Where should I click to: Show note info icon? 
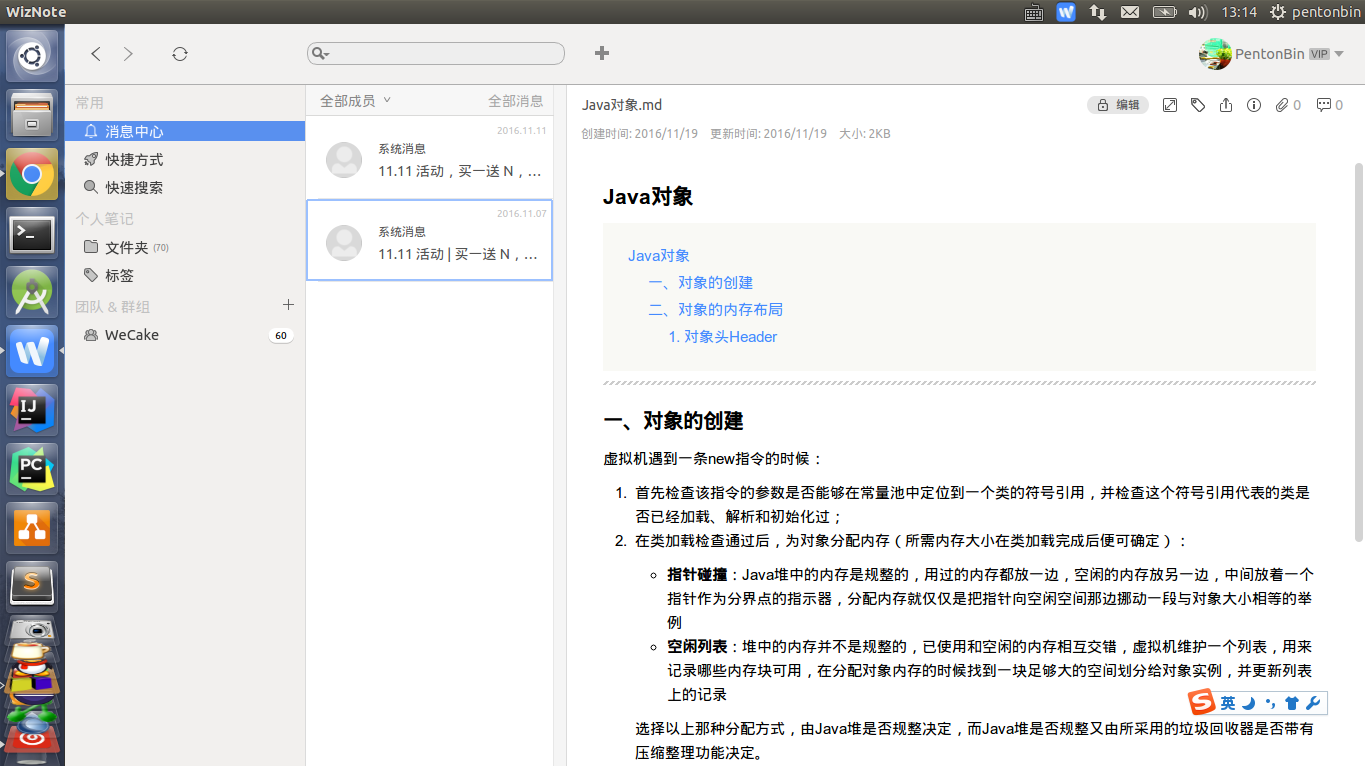[x=1254, y=105]
